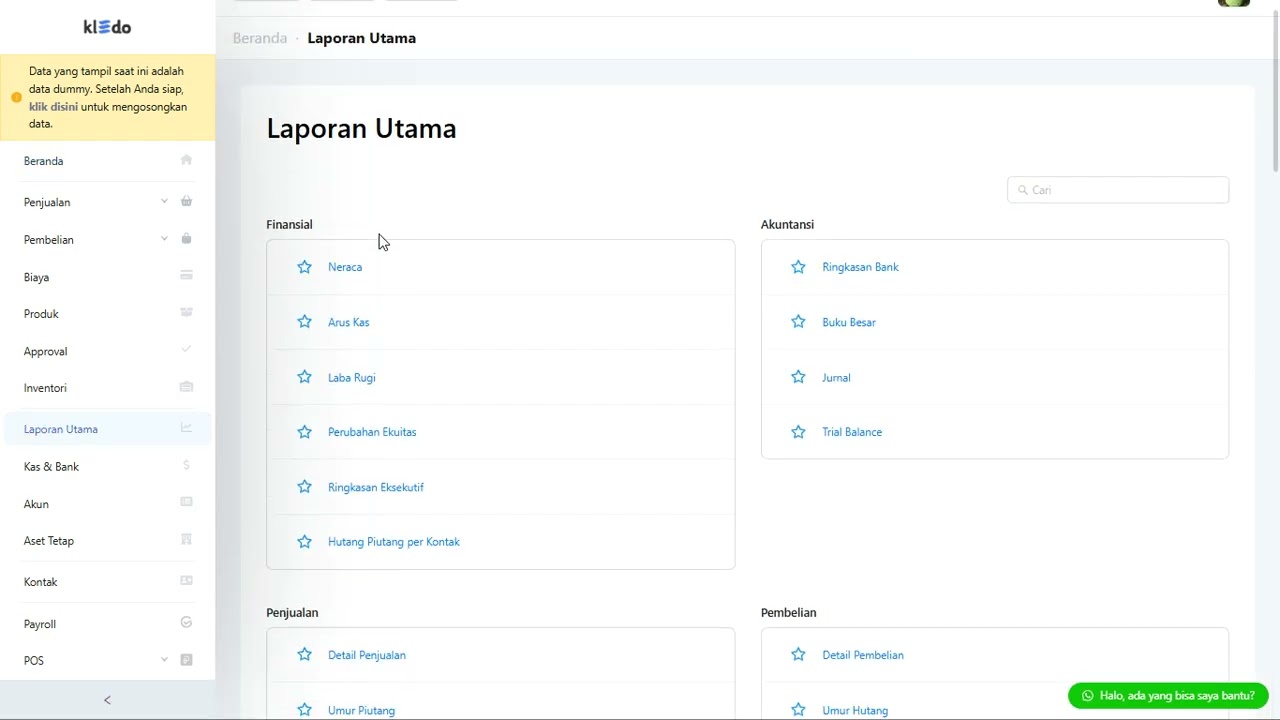
Task: Expand the Pembelian submenu chevron
Action: click(164, 239)
